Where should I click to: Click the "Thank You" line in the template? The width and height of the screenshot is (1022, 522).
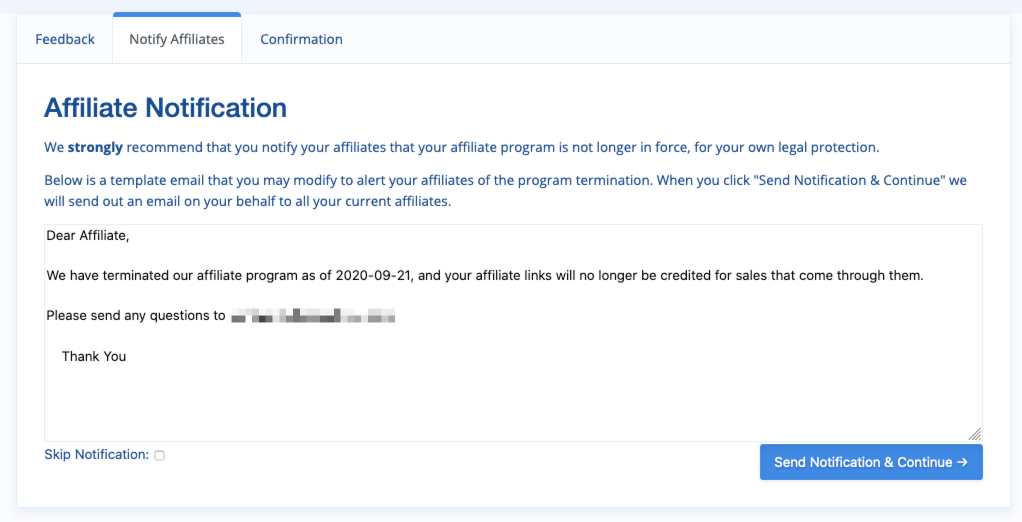tap(94, 356)
